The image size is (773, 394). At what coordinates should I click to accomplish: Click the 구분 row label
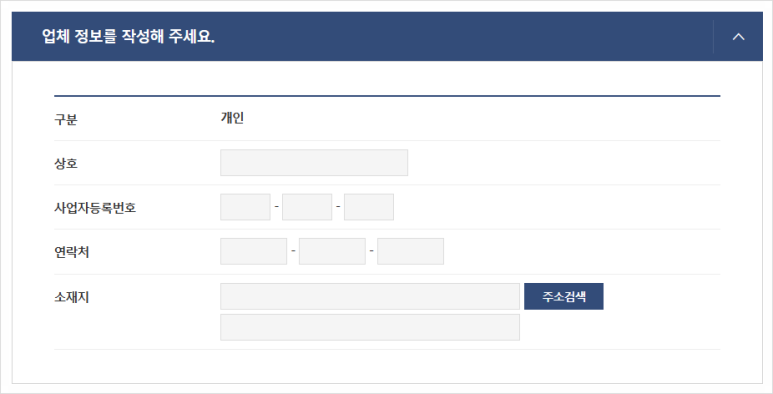coord(66,119)
